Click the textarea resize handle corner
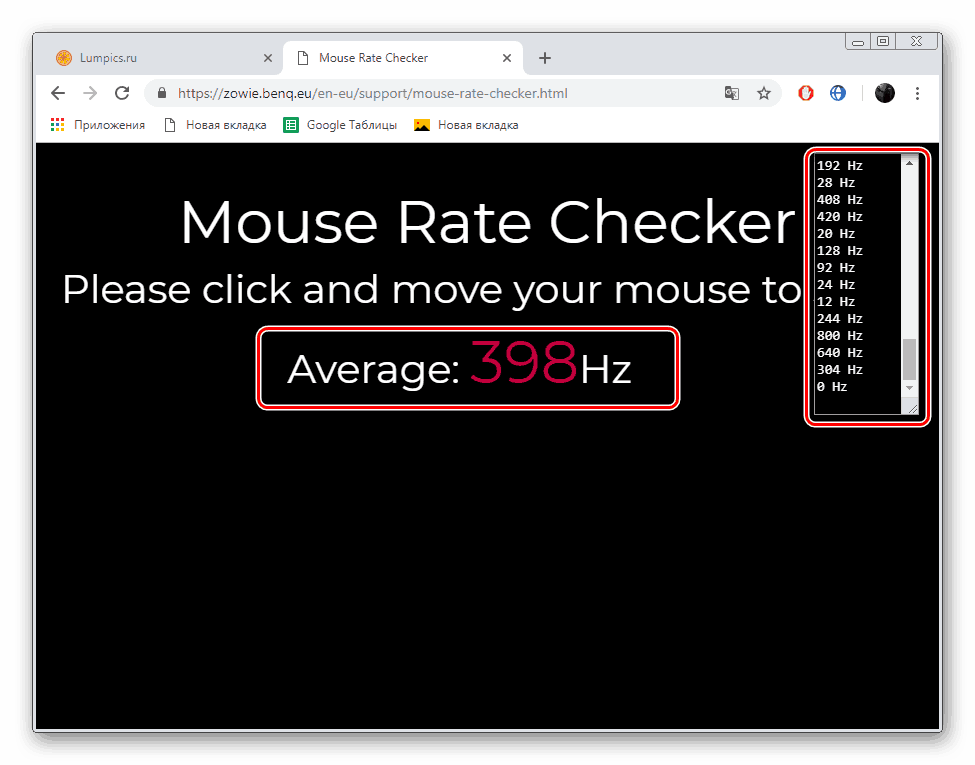 tap(912, 409)
